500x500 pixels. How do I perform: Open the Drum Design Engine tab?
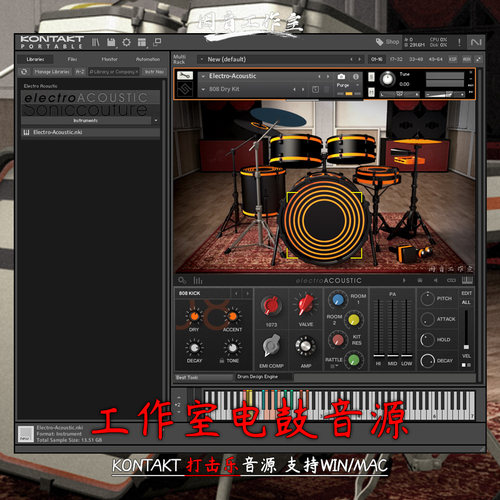click(258, 377)
